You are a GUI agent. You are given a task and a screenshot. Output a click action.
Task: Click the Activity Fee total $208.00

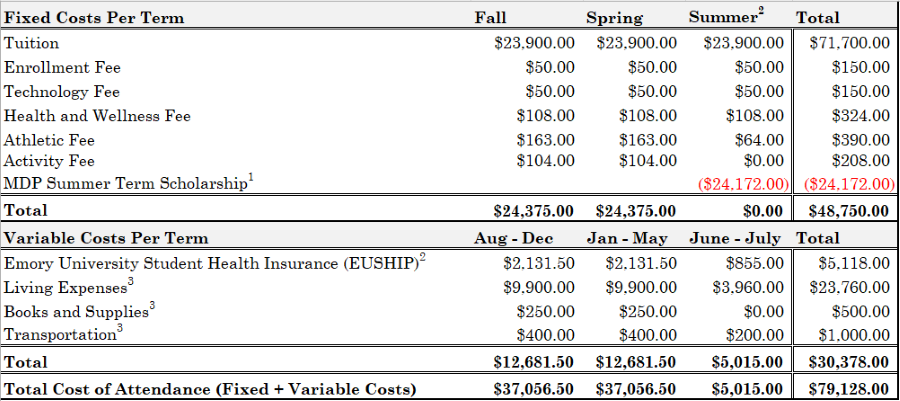[860, 160]
